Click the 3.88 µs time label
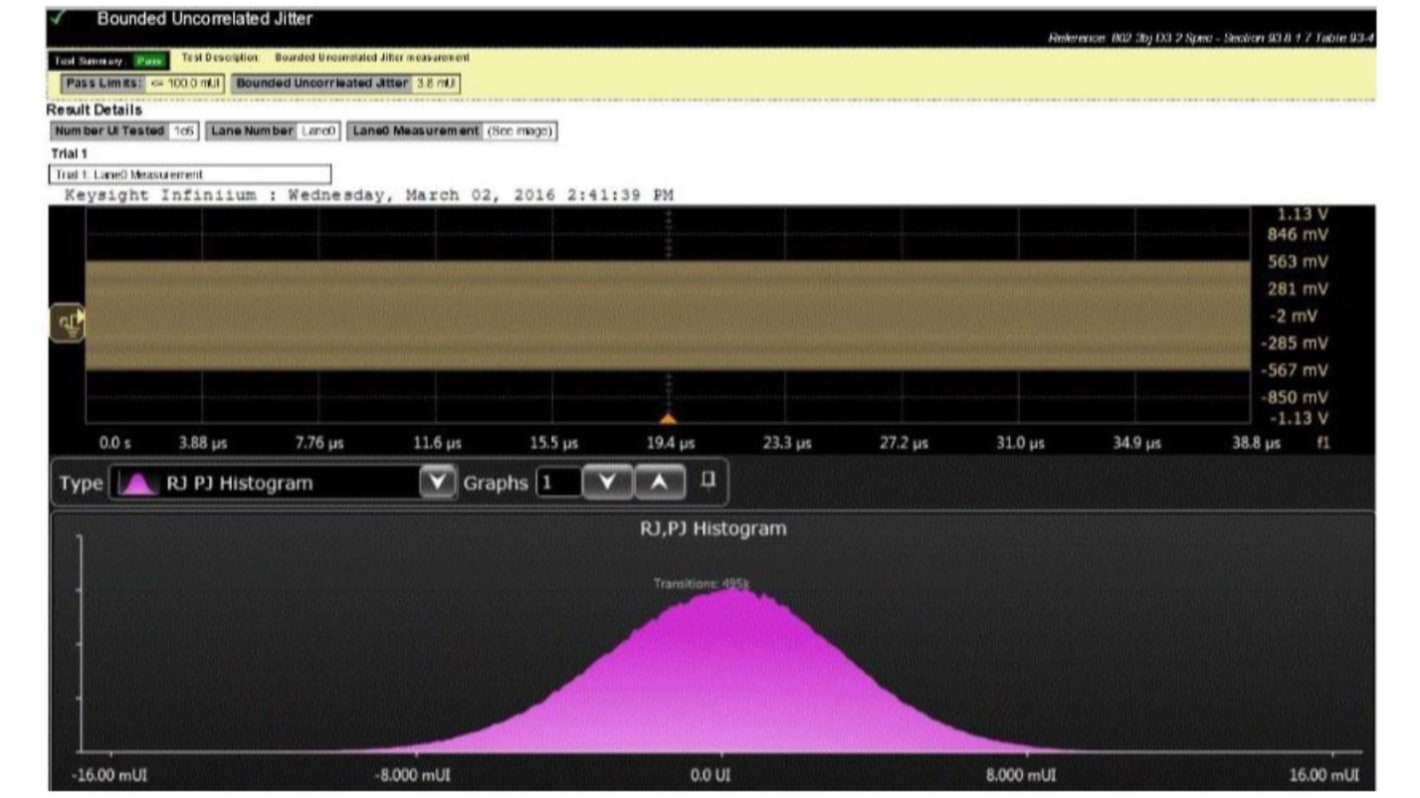 coord(202,442)
